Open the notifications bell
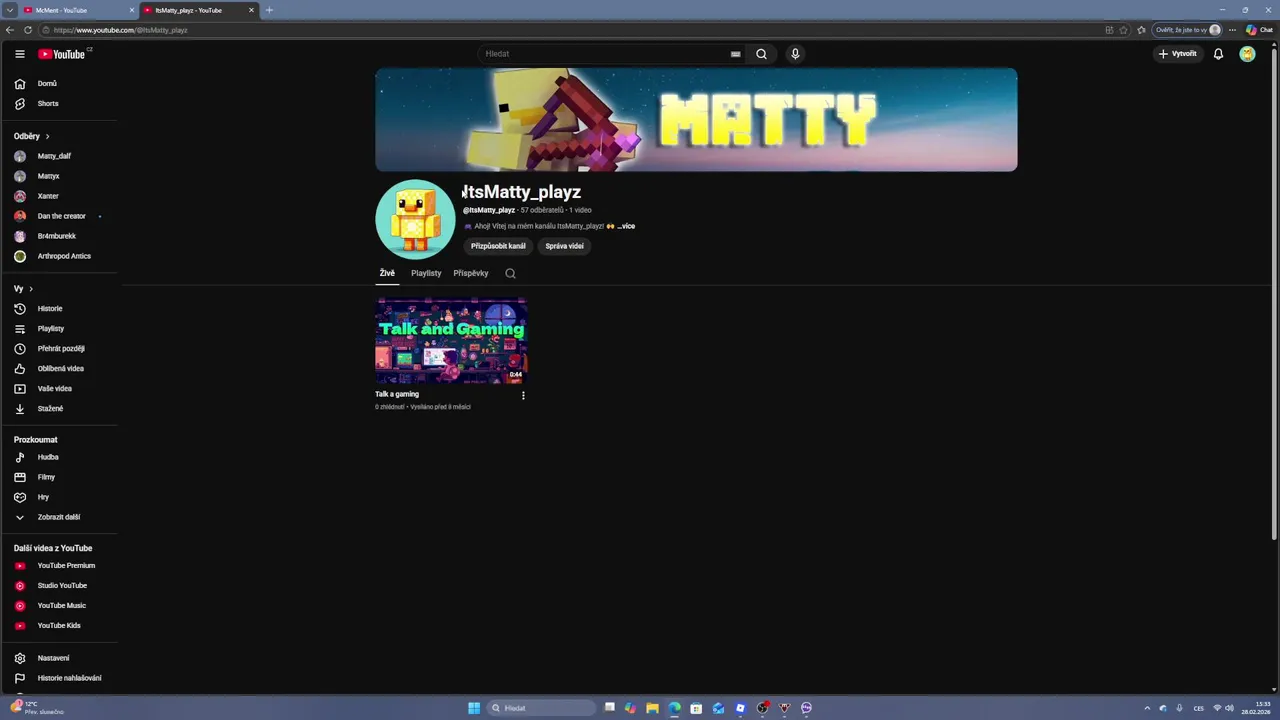The height and width of the screenshot is (720, 1280). click(x=1218, y=54)
